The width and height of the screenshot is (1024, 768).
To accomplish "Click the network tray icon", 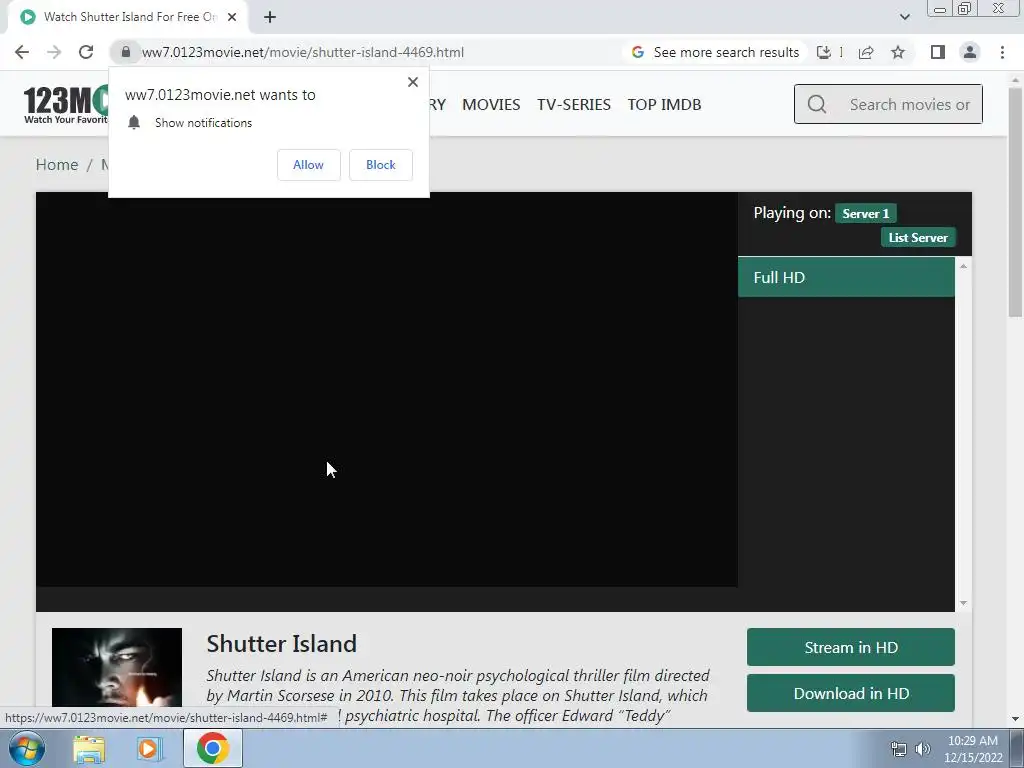I will [x=899, y=749].
